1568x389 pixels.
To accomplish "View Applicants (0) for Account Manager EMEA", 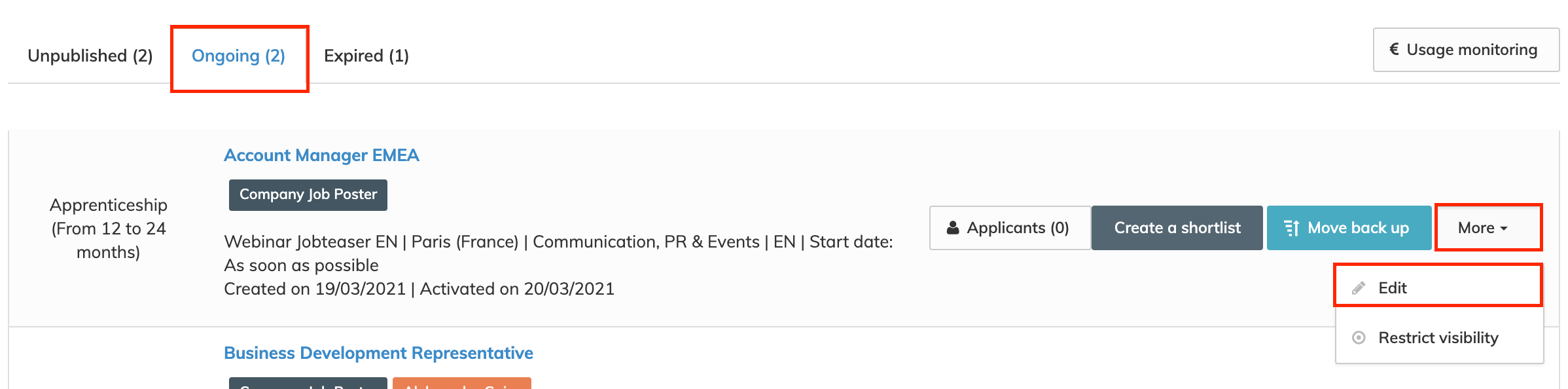I will (1010, 228).
